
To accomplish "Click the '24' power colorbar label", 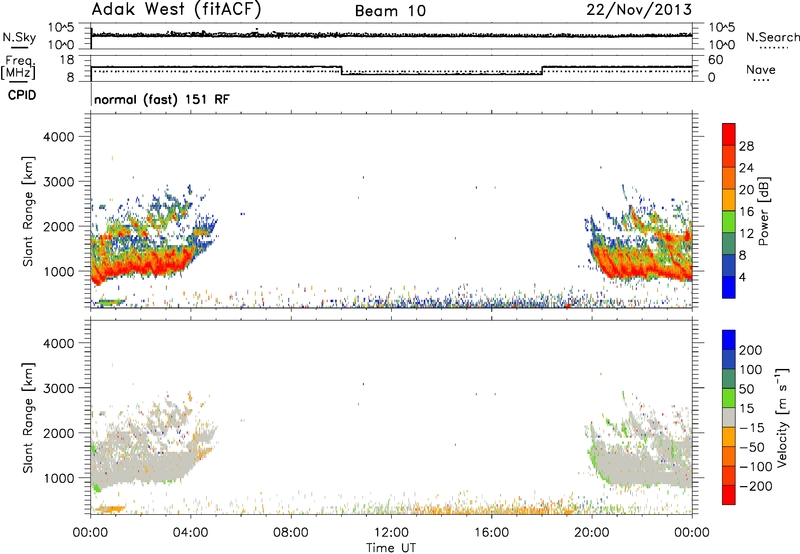I will pyautogui.click(x=746, y=168).
